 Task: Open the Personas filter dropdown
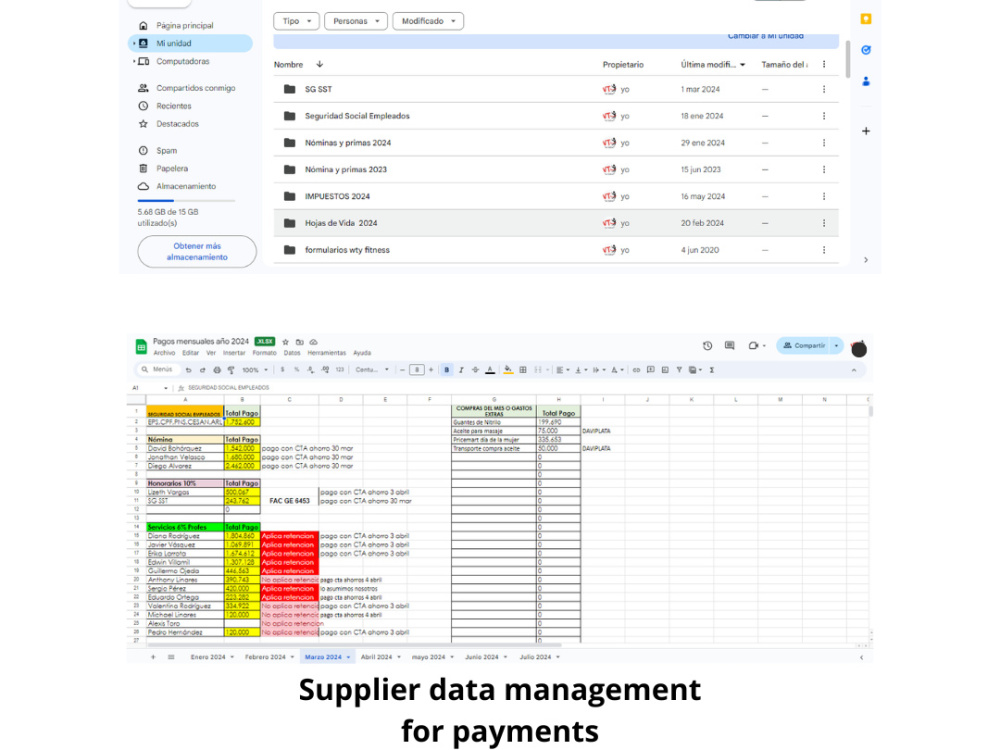tap(356, 21)
